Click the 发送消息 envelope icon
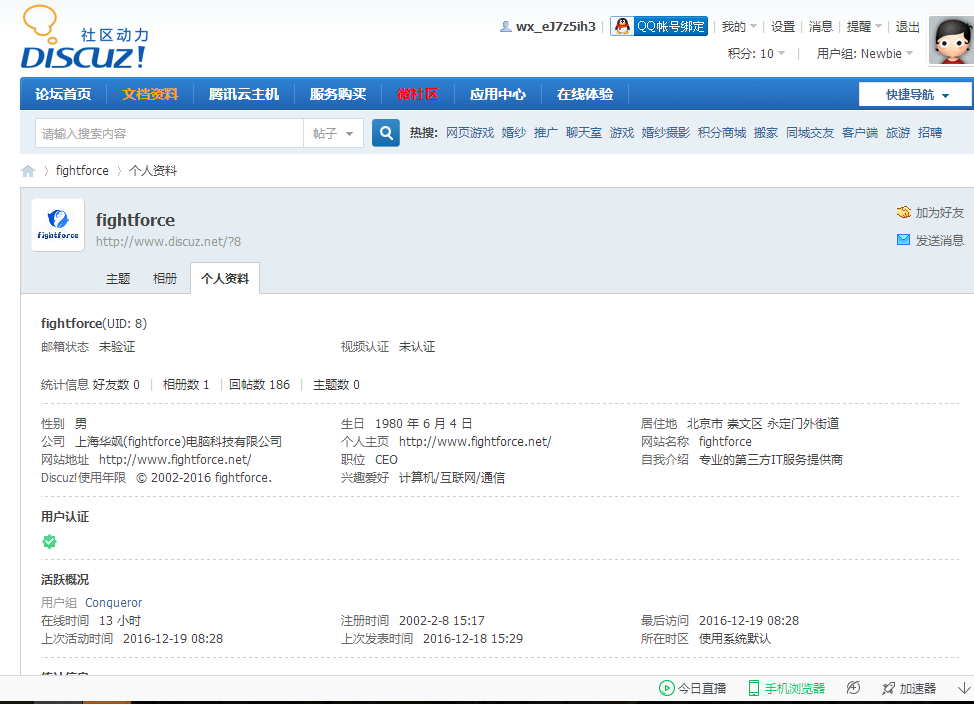 903,240
